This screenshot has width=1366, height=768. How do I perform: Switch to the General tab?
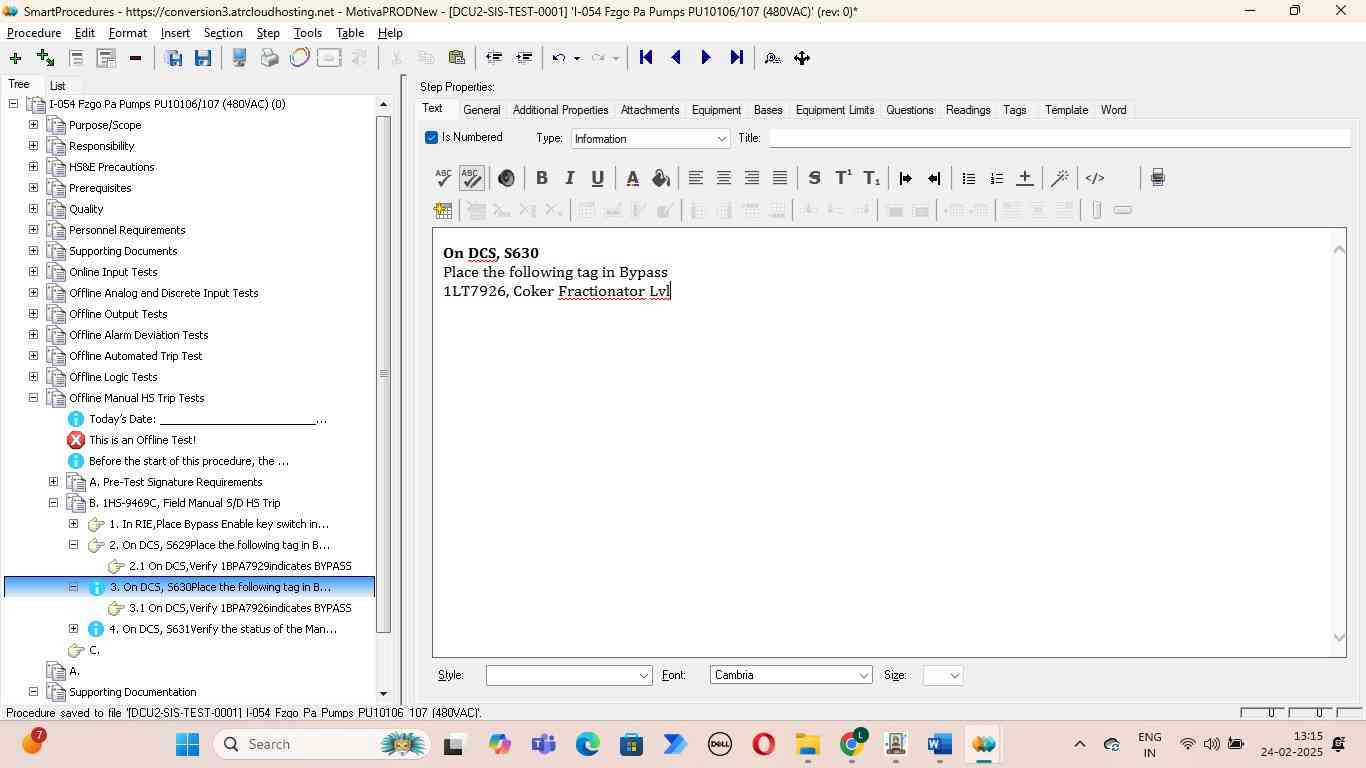481,110
